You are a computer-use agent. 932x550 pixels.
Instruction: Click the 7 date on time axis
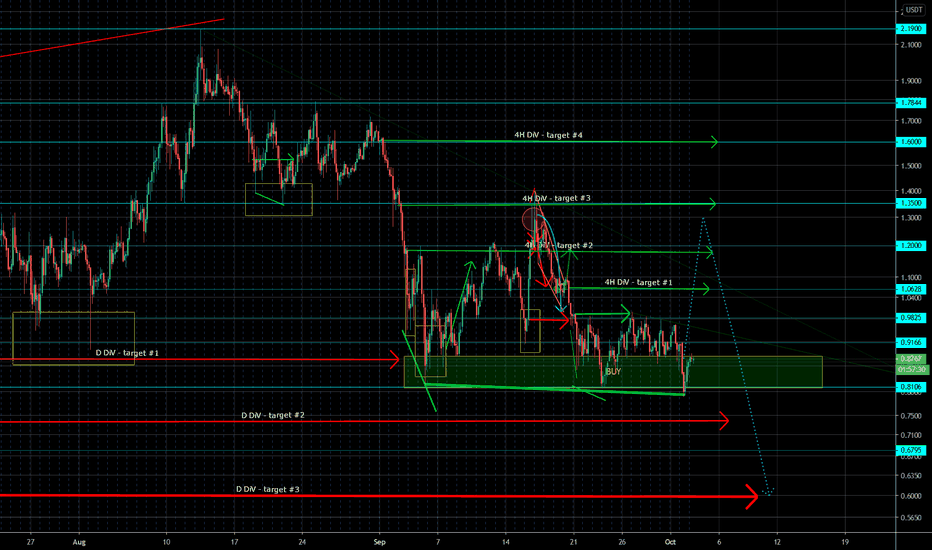438,542
